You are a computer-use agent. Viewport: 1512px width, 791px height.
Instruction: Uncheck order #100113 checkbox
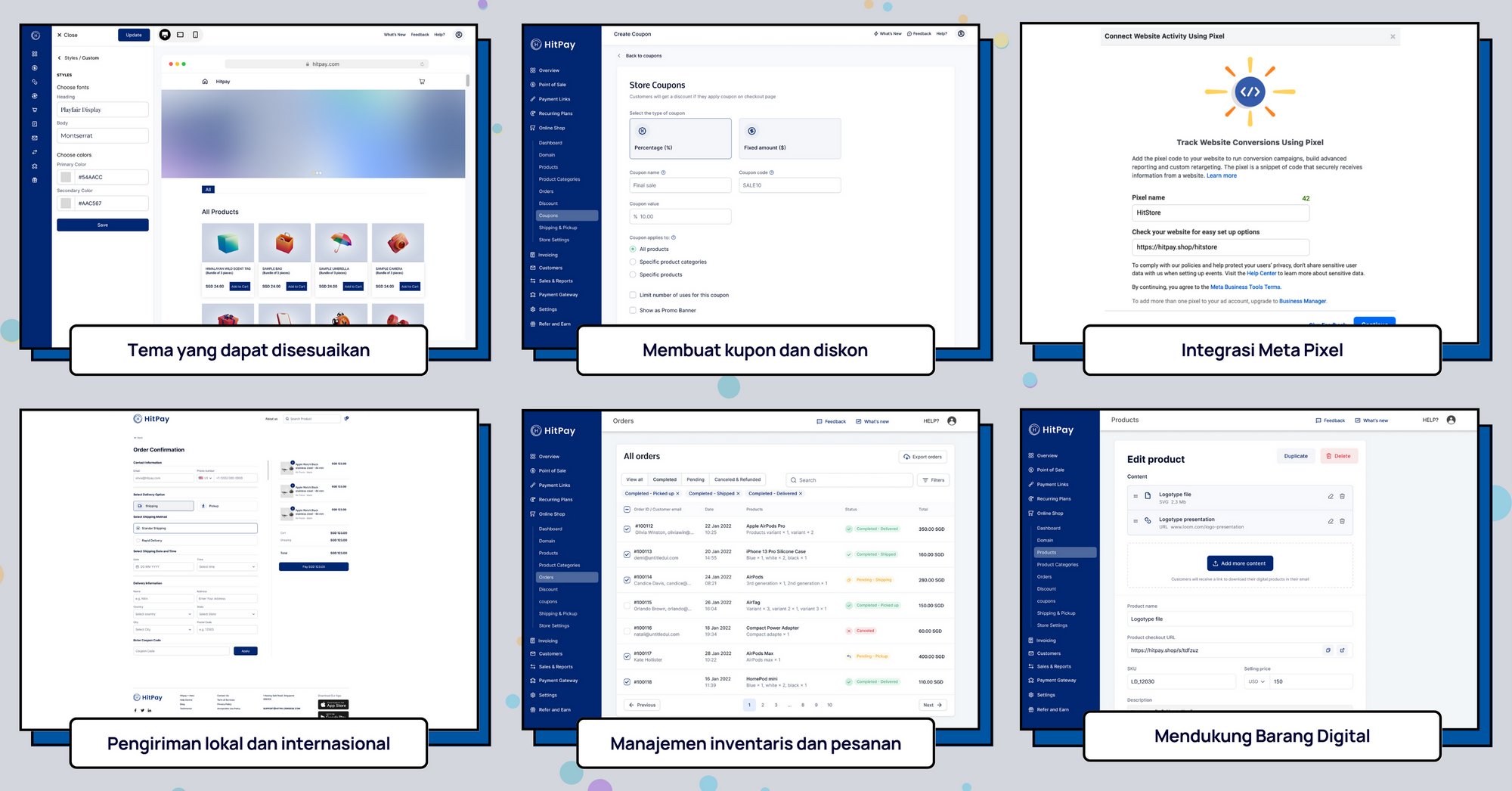627,555
